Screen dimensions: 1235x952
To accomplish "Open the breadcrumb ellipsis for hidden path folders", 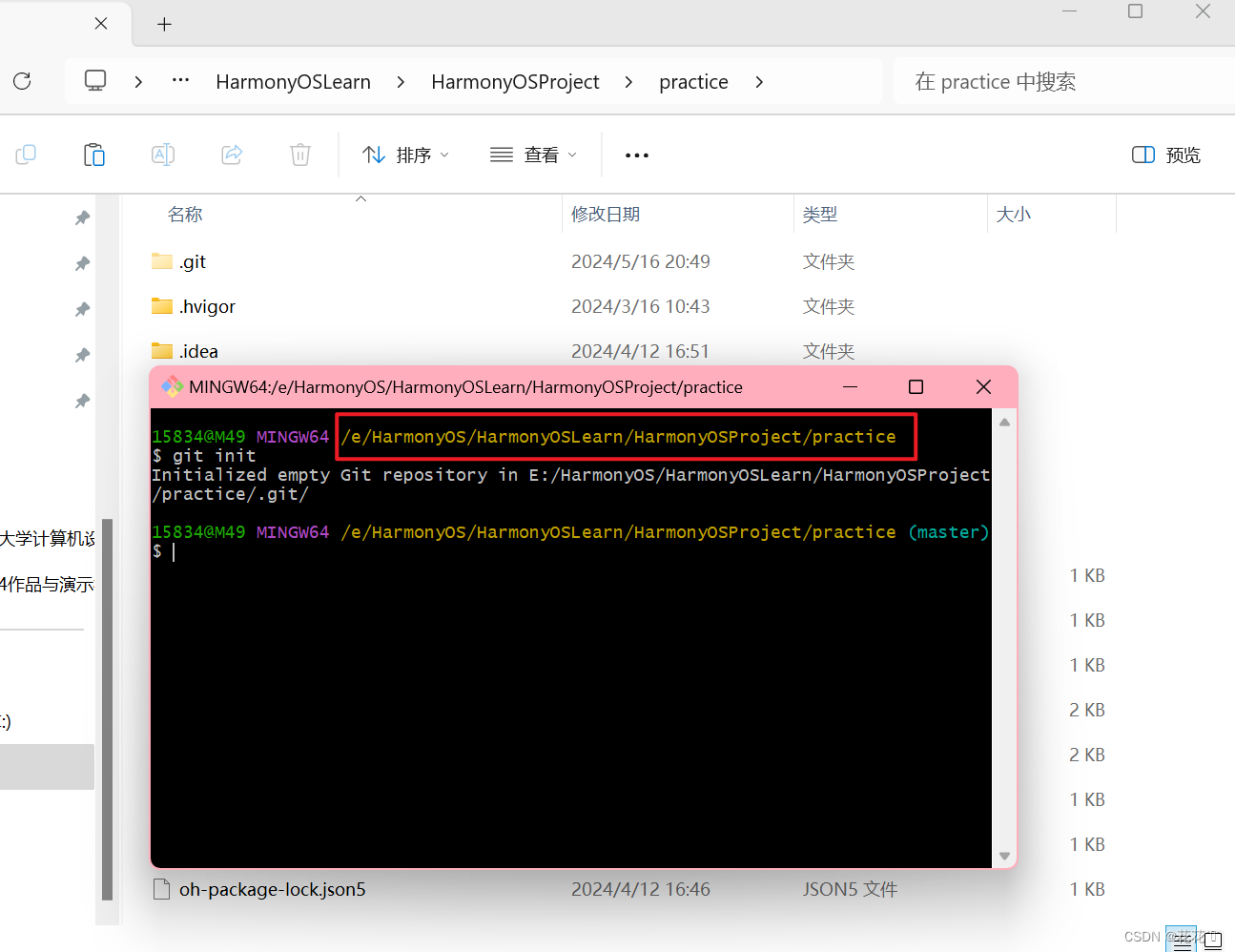I will [x=180, y=81].
